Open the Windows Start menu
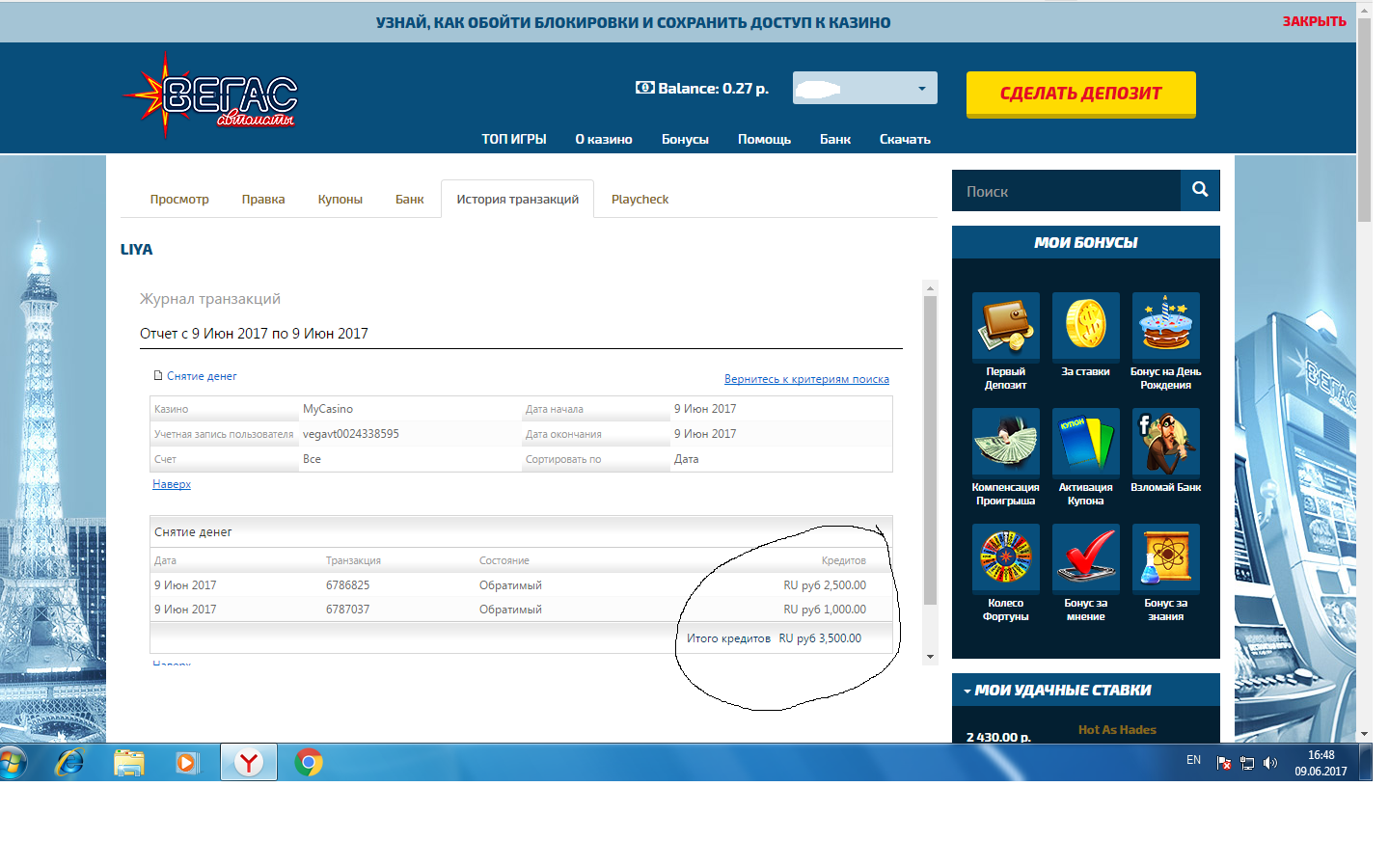The height and width of the screenshot is (868, 1389). (x=13, y=763)
